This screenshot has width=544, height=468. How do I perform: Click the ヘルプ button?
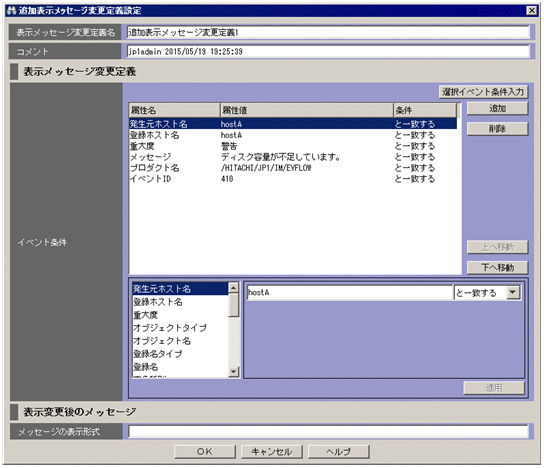[339, 452]
